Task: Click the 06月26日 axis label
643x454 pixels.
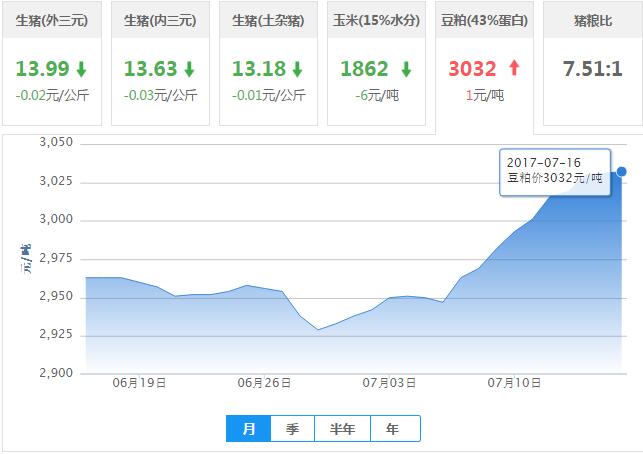Action: pyautogui.click(x=264, y=383)
